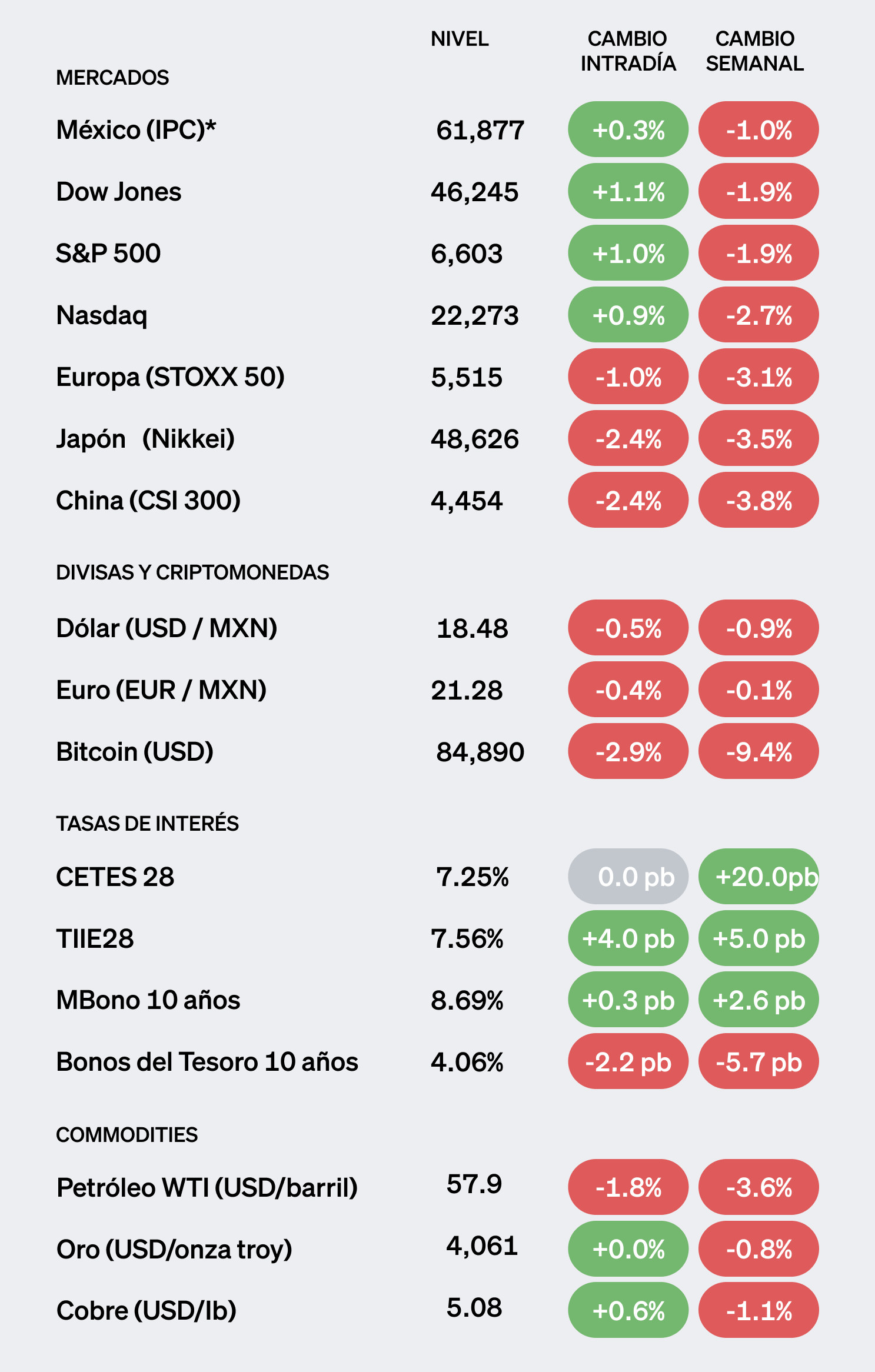Click China (CSI 300) level 4,454

coord(467,501)
